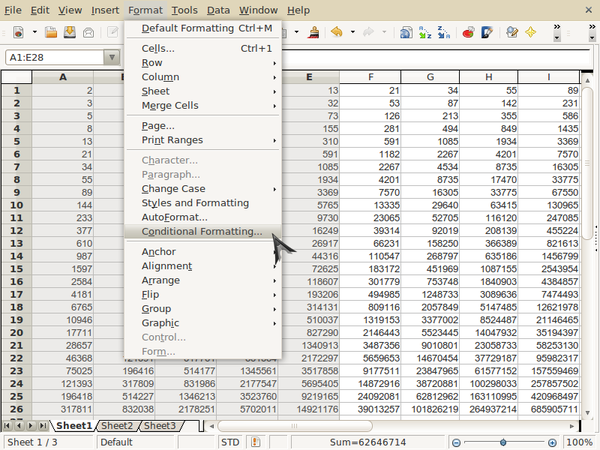Choose Conditional Formatting... menu entry
Viewport: 600px width, 450px height.
[x=203, y=232]
